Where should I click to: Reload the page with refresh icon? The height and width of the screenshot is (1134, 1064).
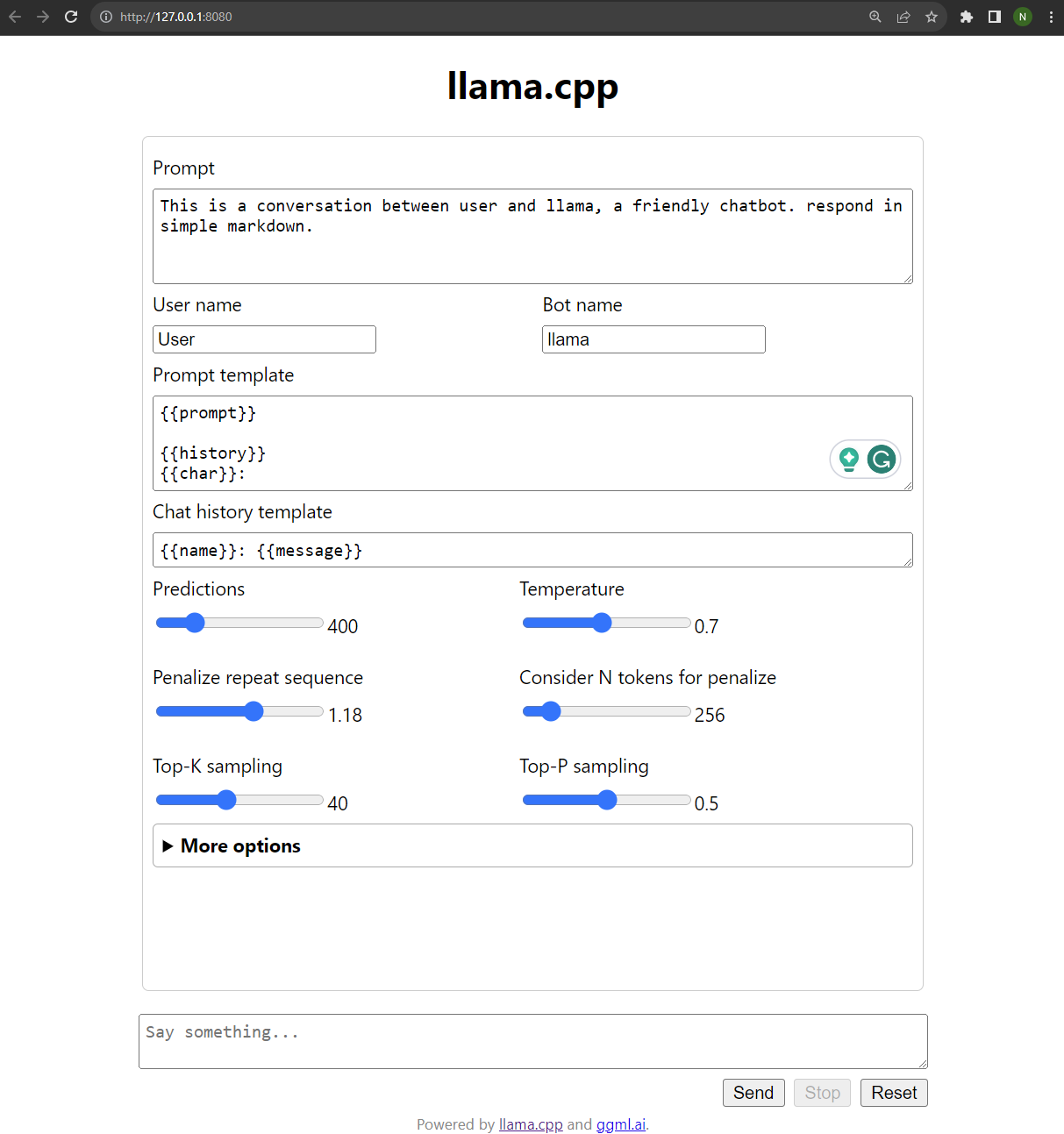click(x=71, y=17)
